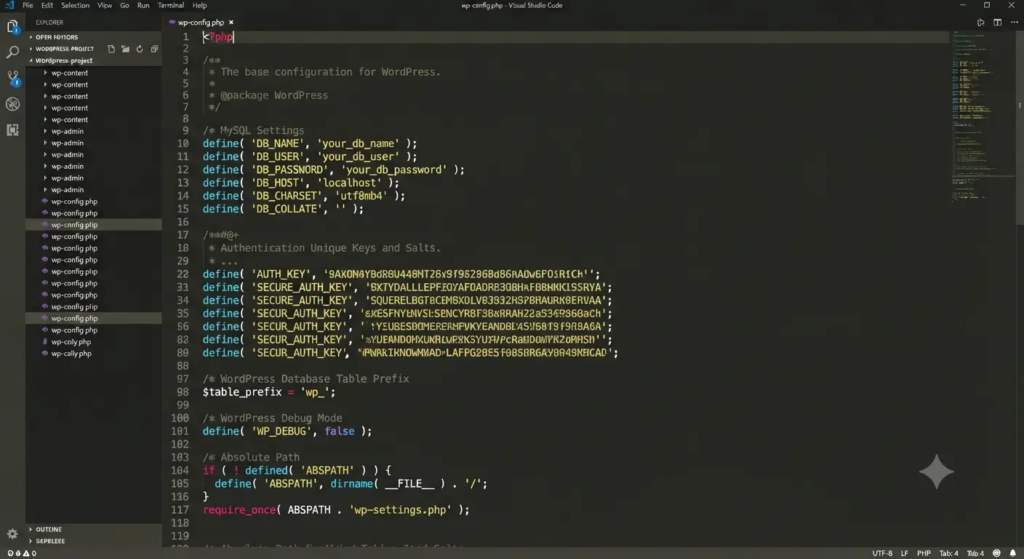
Task: Click the 'WordPress Debug Mode' comment
Action: (272, 418)
